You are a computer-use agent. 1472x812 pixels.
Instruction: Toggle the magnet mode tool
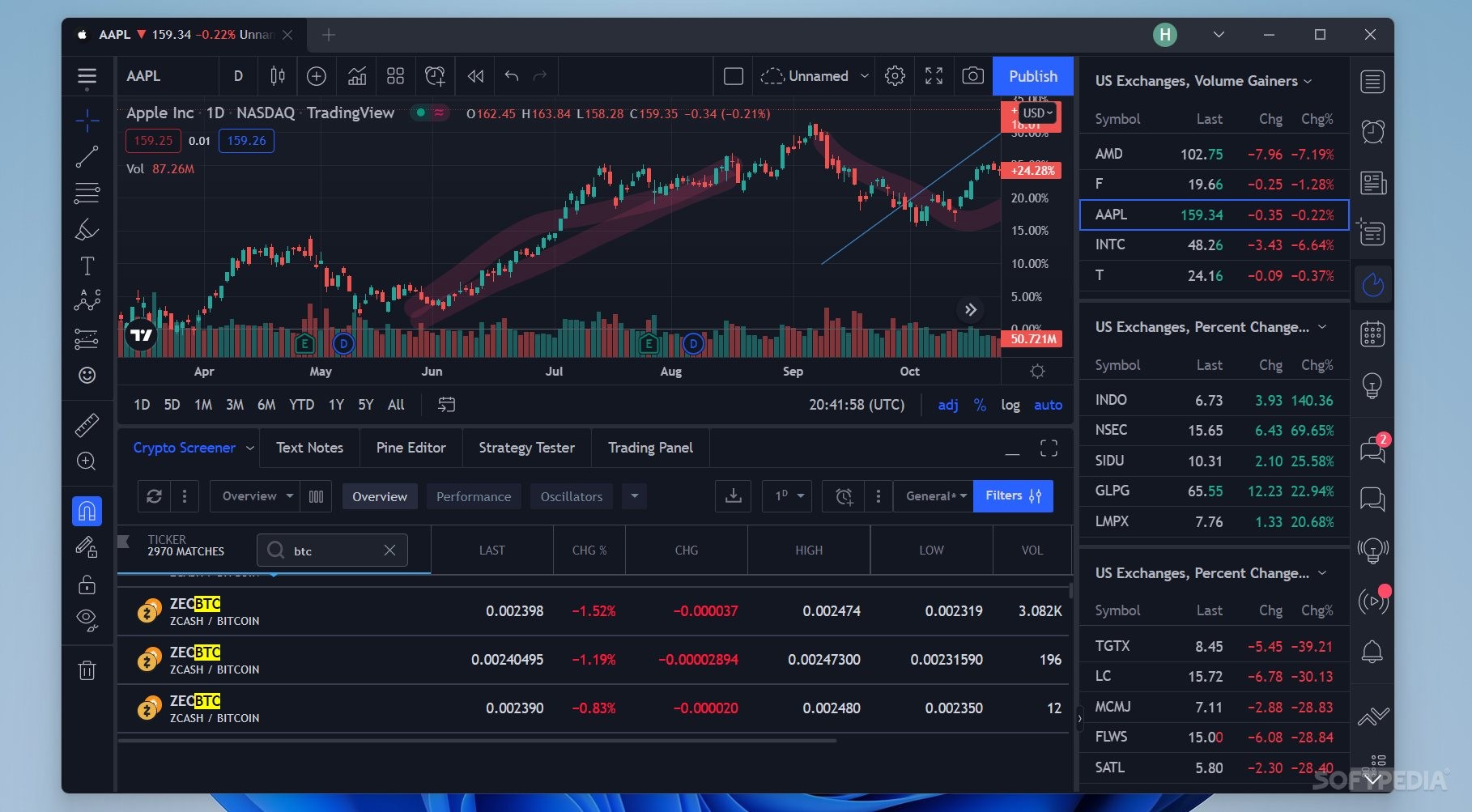pyautogui.click(x=87, y=511)
